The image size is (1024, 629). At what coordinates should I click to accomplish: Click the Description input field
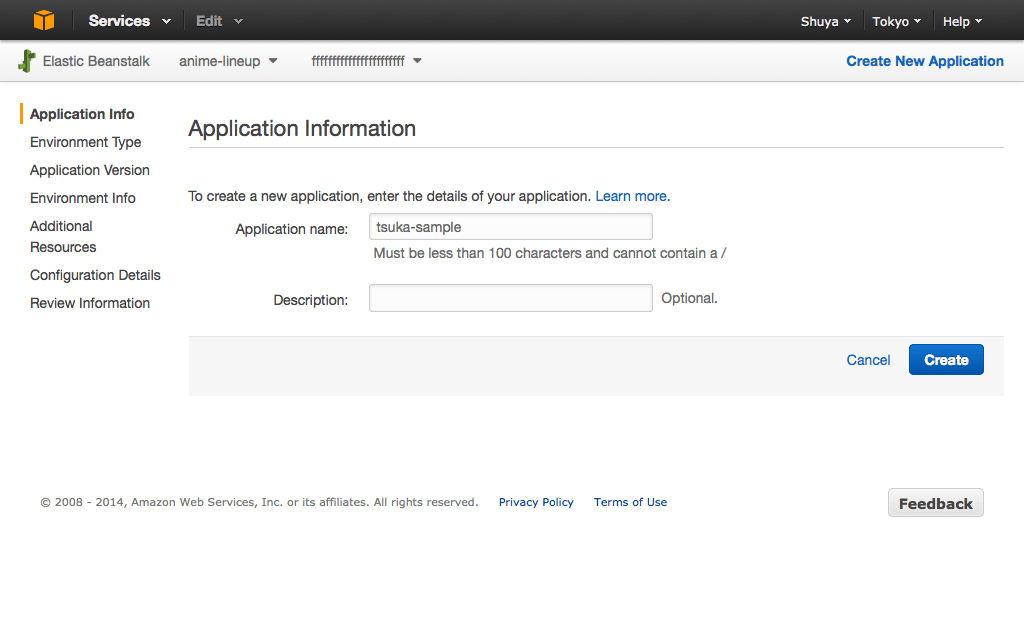[510, 298]
